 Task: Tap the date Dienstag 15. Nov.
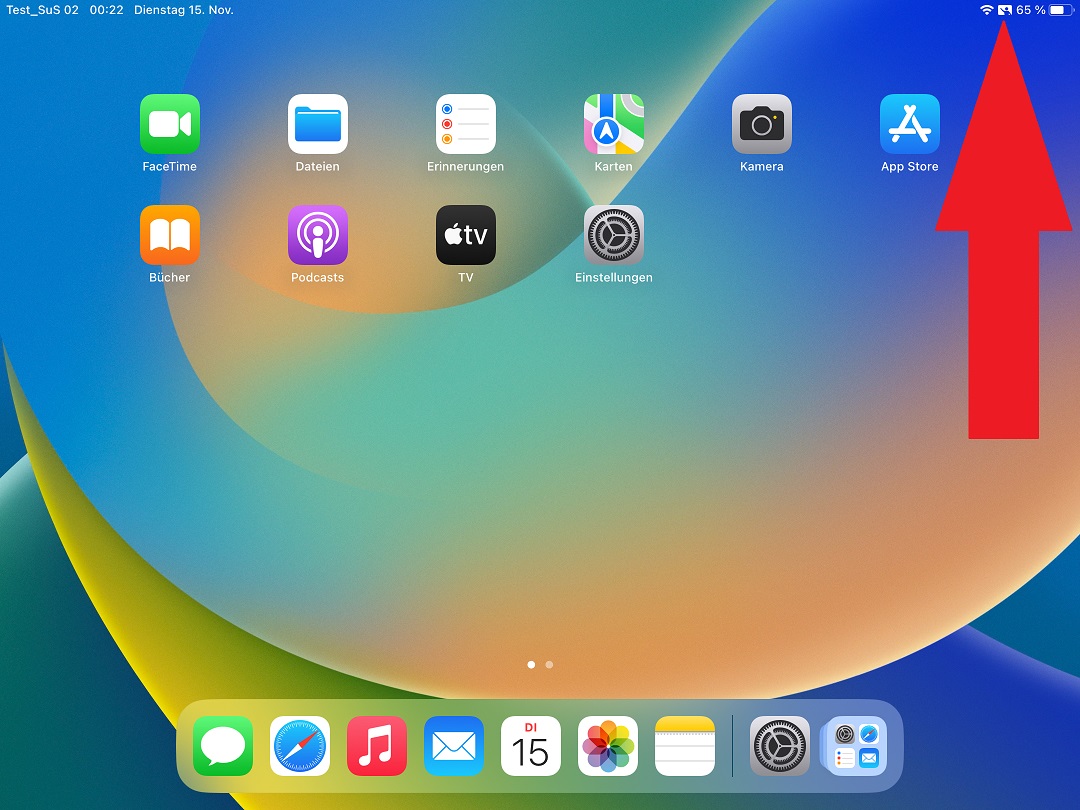[184, 10]
